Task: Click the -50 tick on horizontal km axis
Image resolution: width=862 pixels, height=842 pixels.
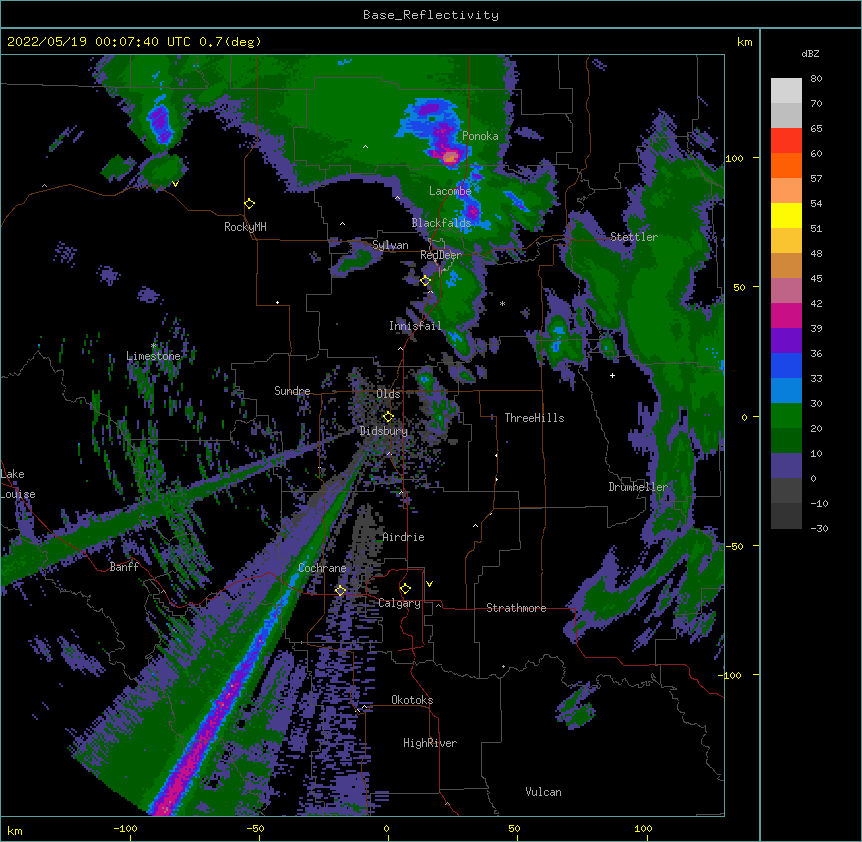Action: [255, 828]
